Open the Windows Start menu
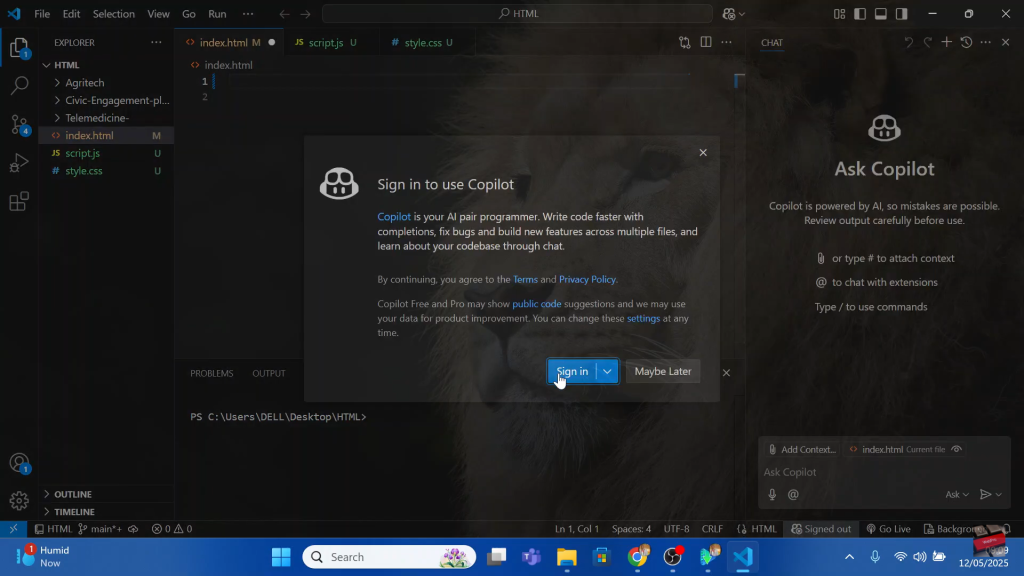 pos(281,557)
